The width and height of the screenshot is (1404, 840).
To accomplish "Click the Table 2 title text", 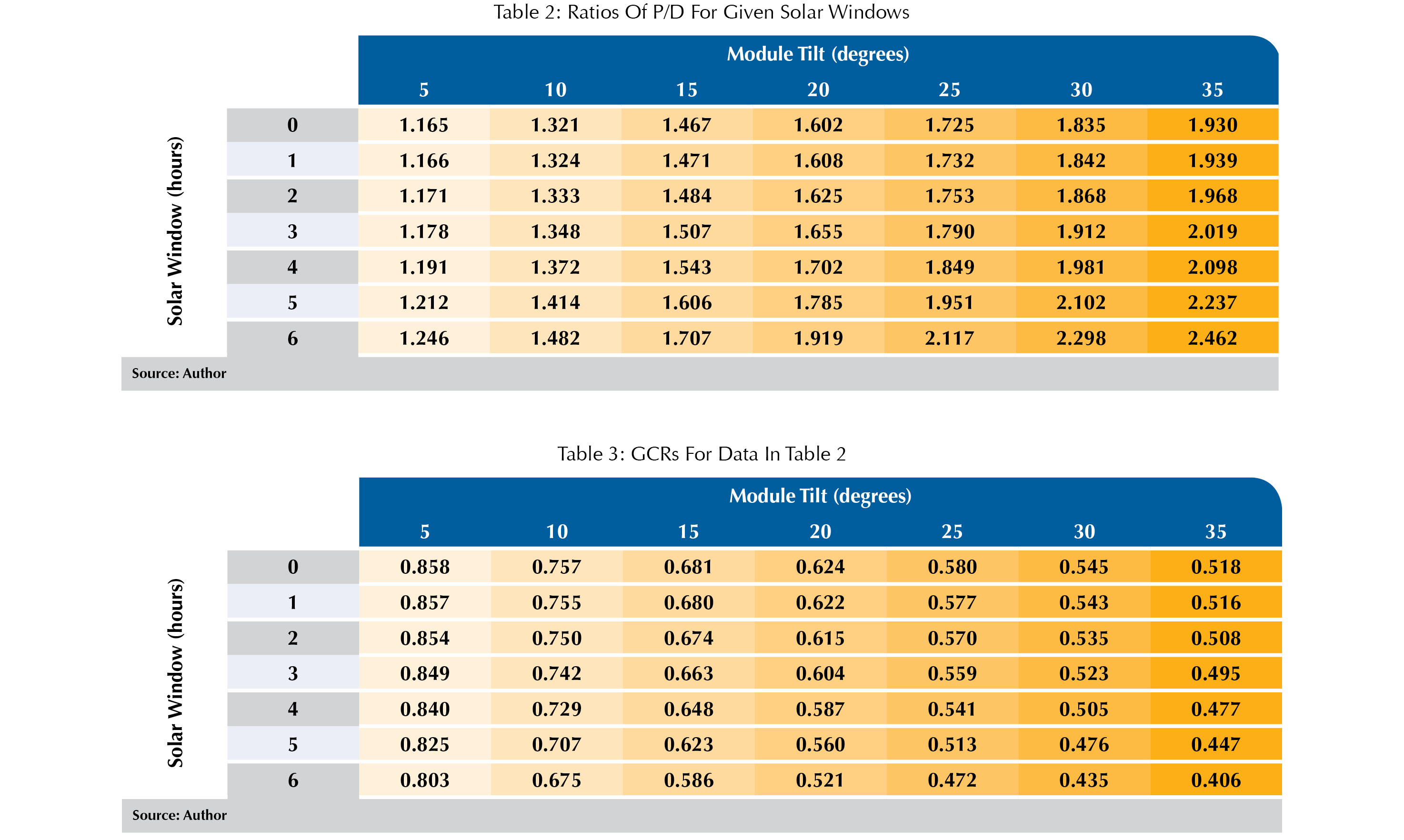I will click(701, 12).
